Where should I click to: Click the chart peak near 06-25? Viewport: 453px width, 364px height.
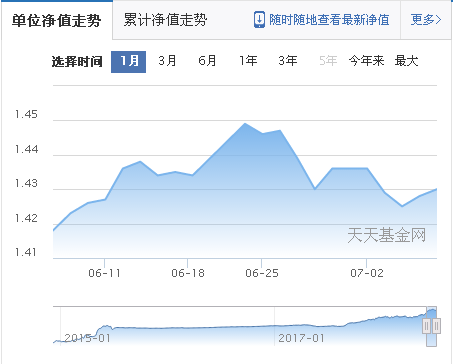pyautogui.click(x=245, y=123)
